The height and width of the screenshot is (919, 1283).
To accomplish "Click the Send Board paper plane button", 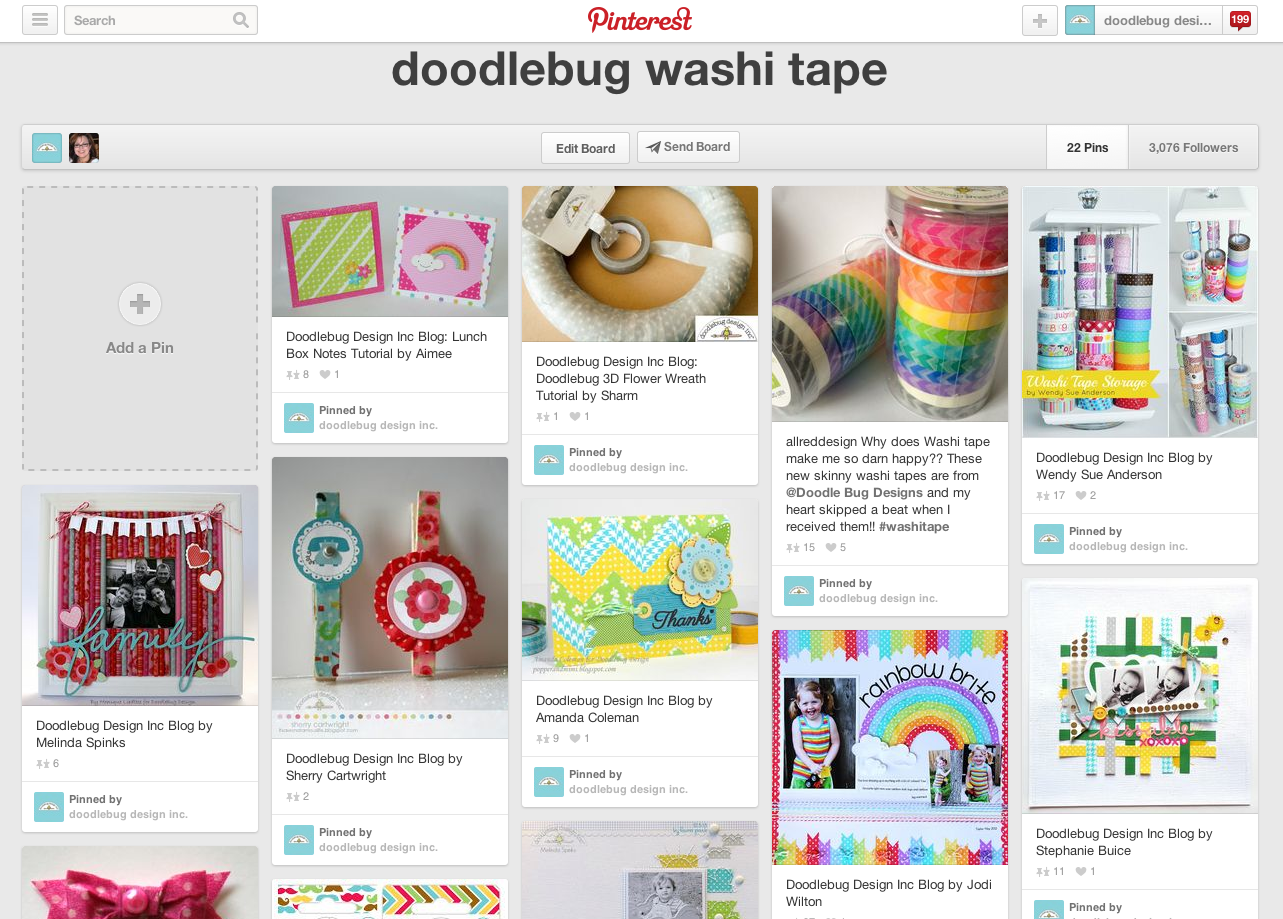I will click(688, 147).
